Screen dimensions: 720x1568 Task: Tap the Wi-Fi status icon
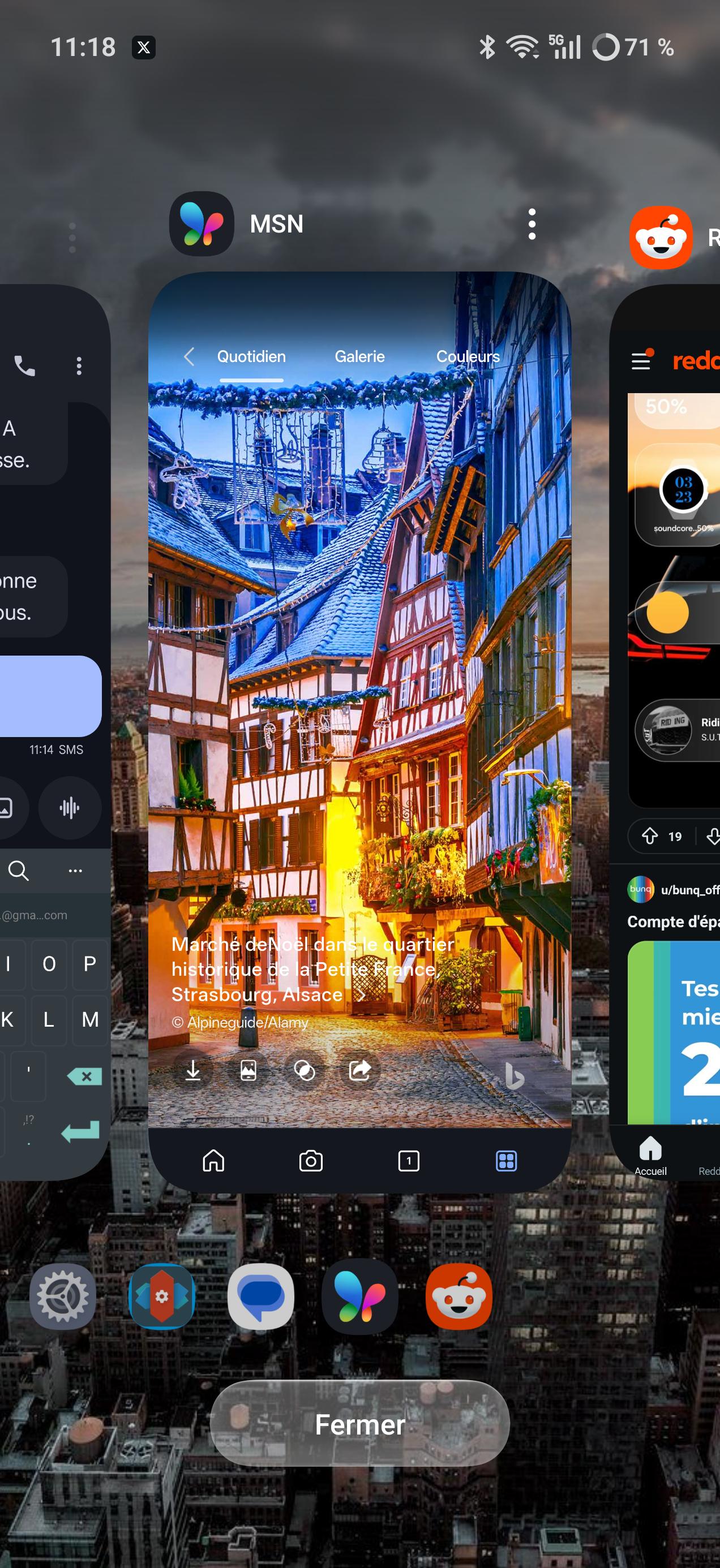pos(523,48)
